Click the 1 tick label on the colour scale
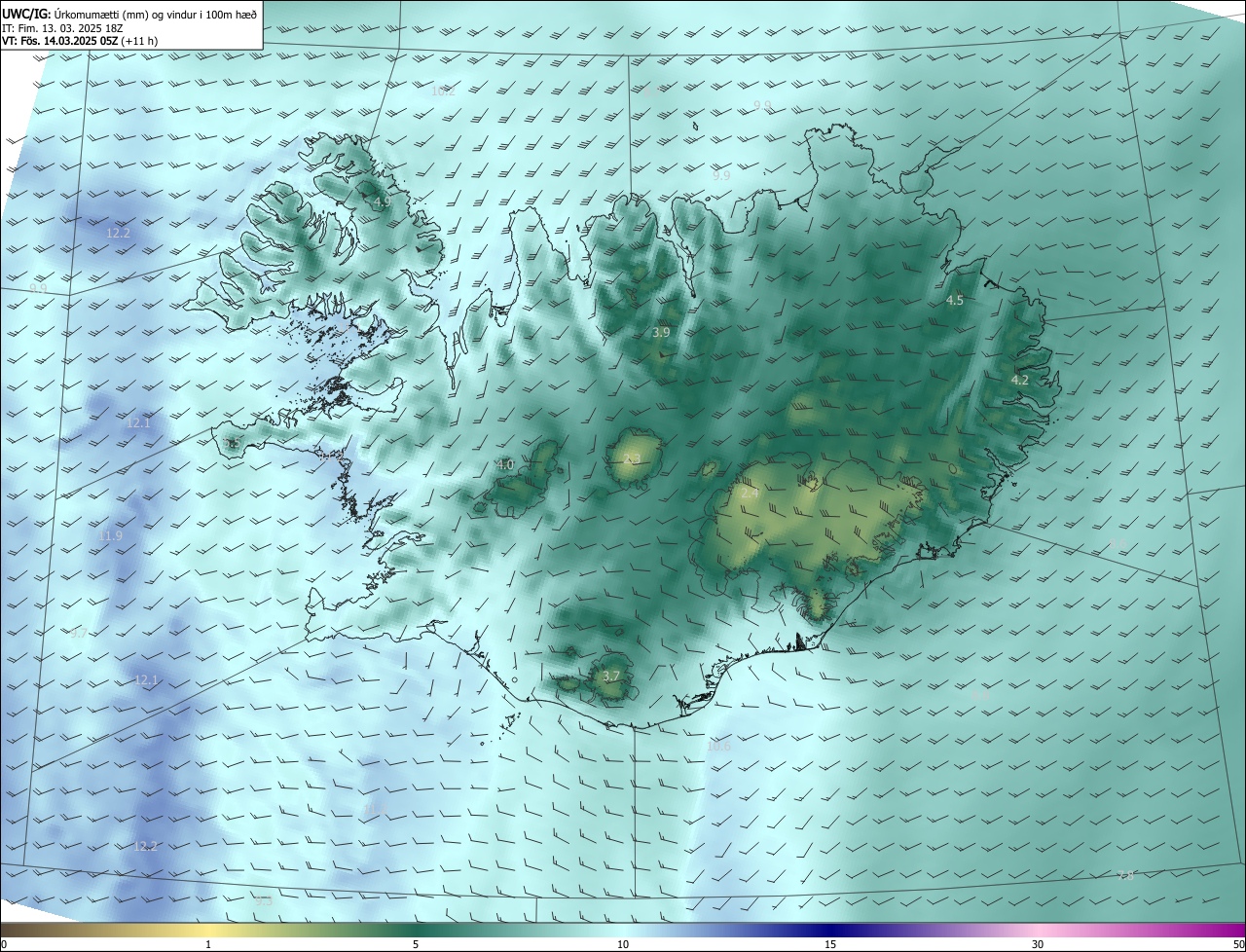Screen dimensions: 1246x952 click(208, 944)
